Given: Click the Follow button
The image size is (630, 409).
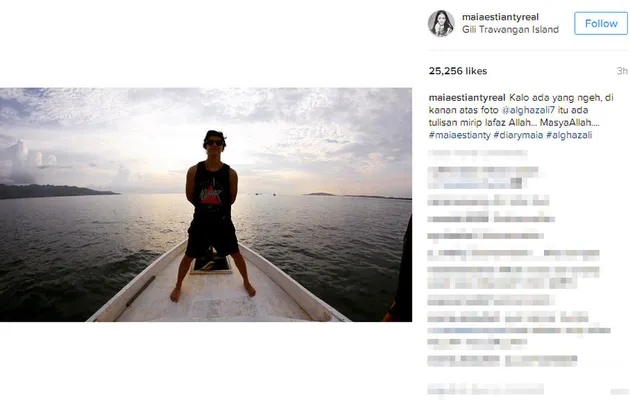Looking at the screenshot, I should (x=601, y=23).
